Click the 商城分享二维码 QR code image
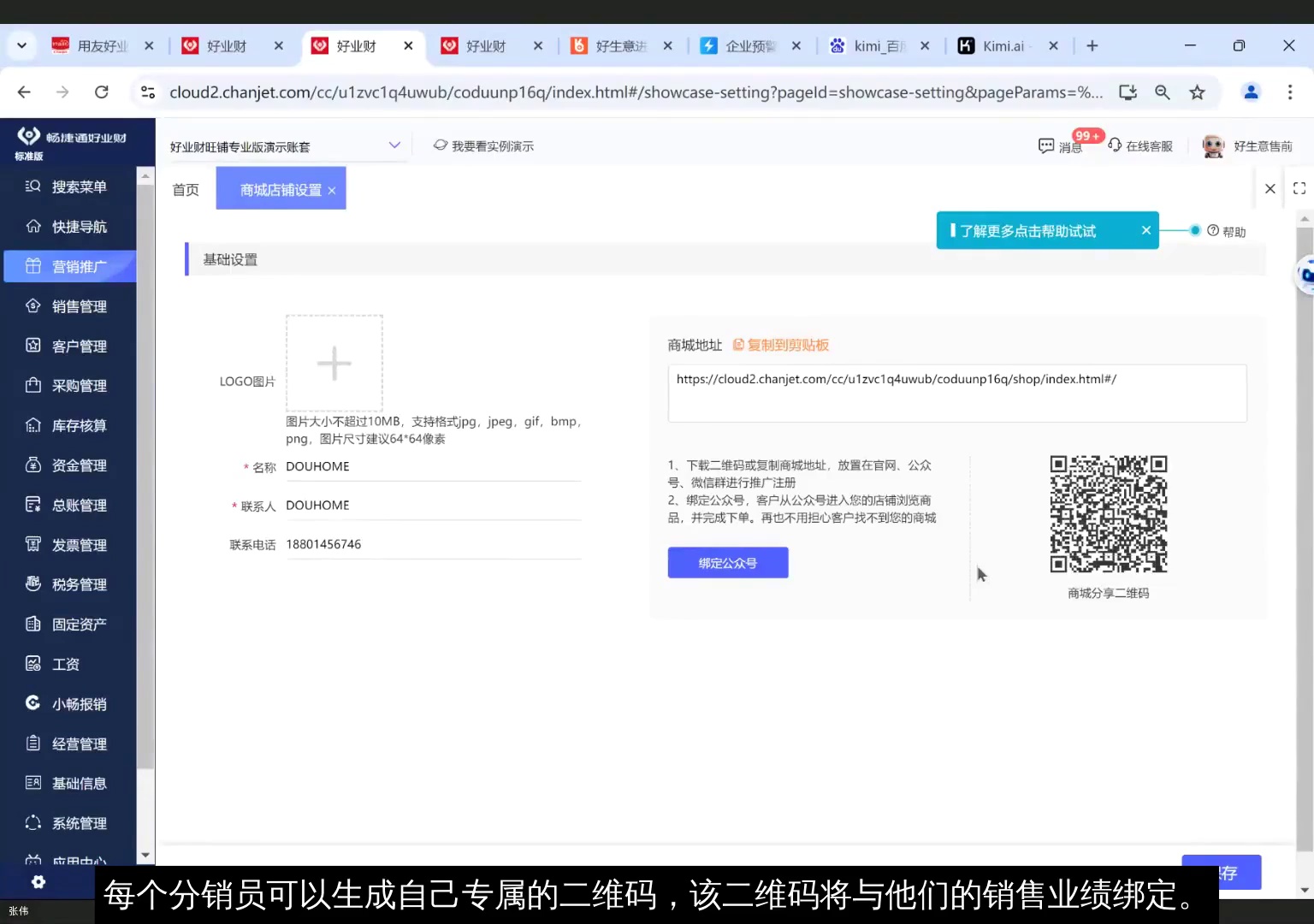The image size is (1314, 924). [x=1108, y=514]
